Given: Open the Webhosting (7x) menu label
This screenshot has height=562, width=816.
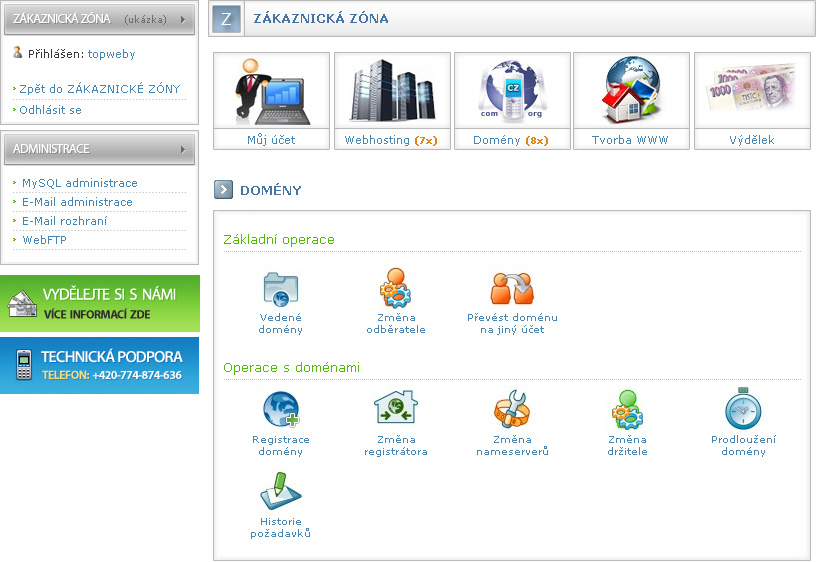Looking at the screenshot, I should coord(391,140).
